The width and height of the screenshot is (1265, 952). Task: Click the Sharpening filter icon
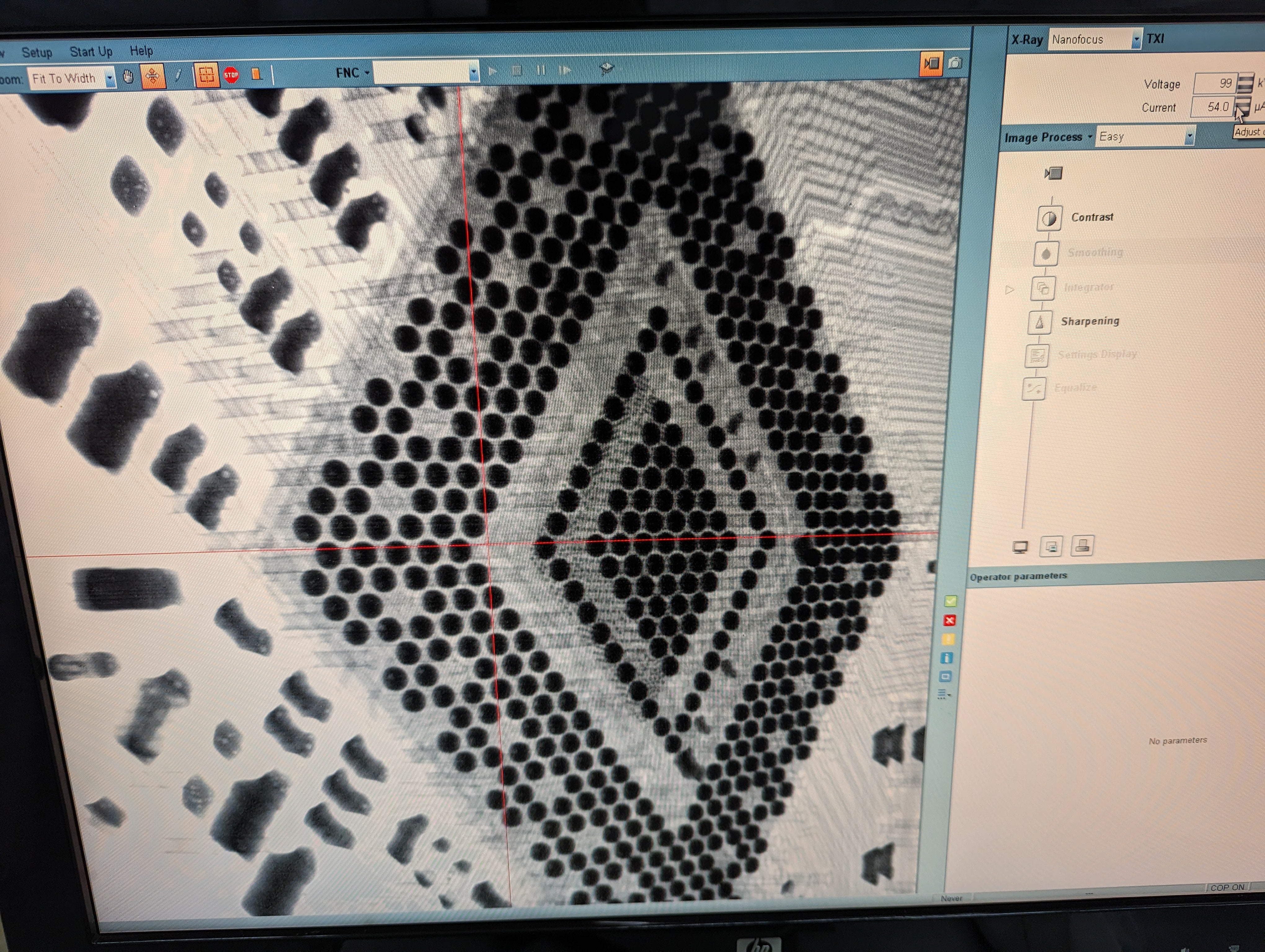pyautogui.click(x=1040, y=322)
